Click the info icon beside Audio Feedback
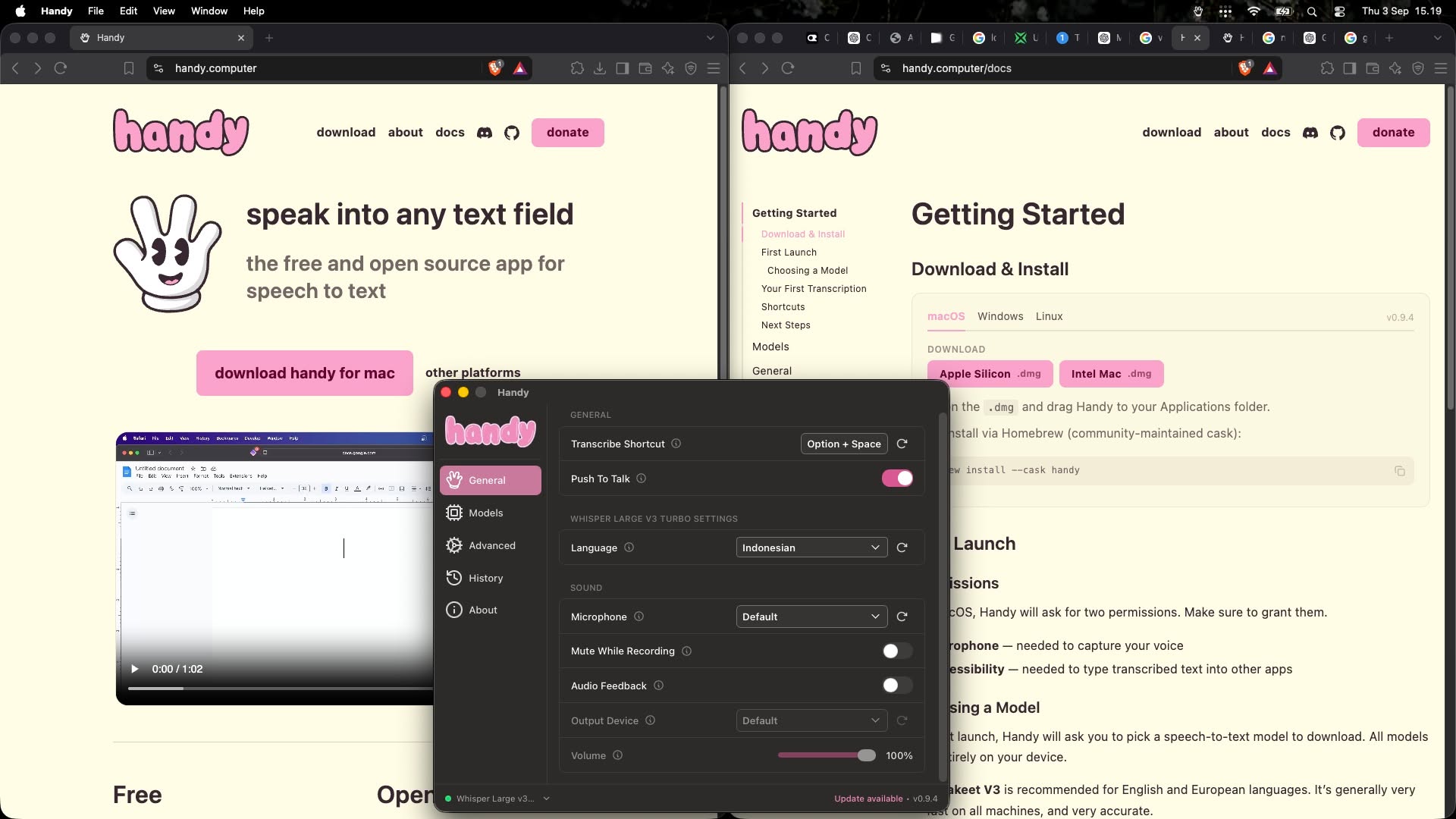The width and height of the screenshot is (1456, 819). pyautogui.click(x=658, y=686)
